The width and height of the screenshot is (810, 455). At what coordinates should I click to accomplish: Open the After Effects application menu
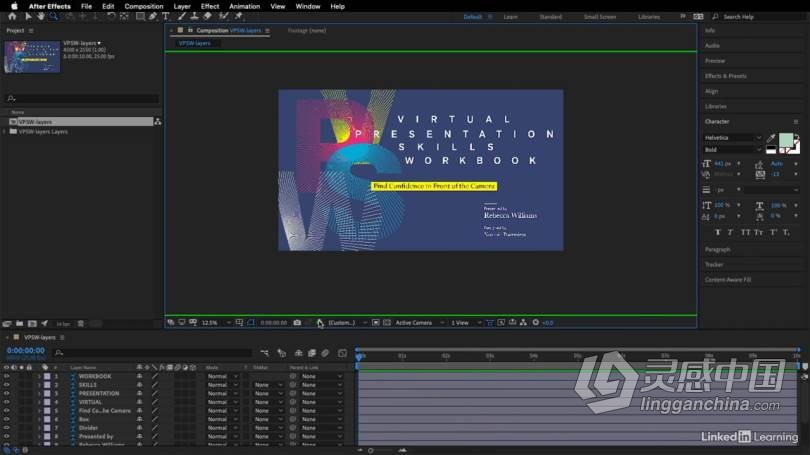point(50,6)
